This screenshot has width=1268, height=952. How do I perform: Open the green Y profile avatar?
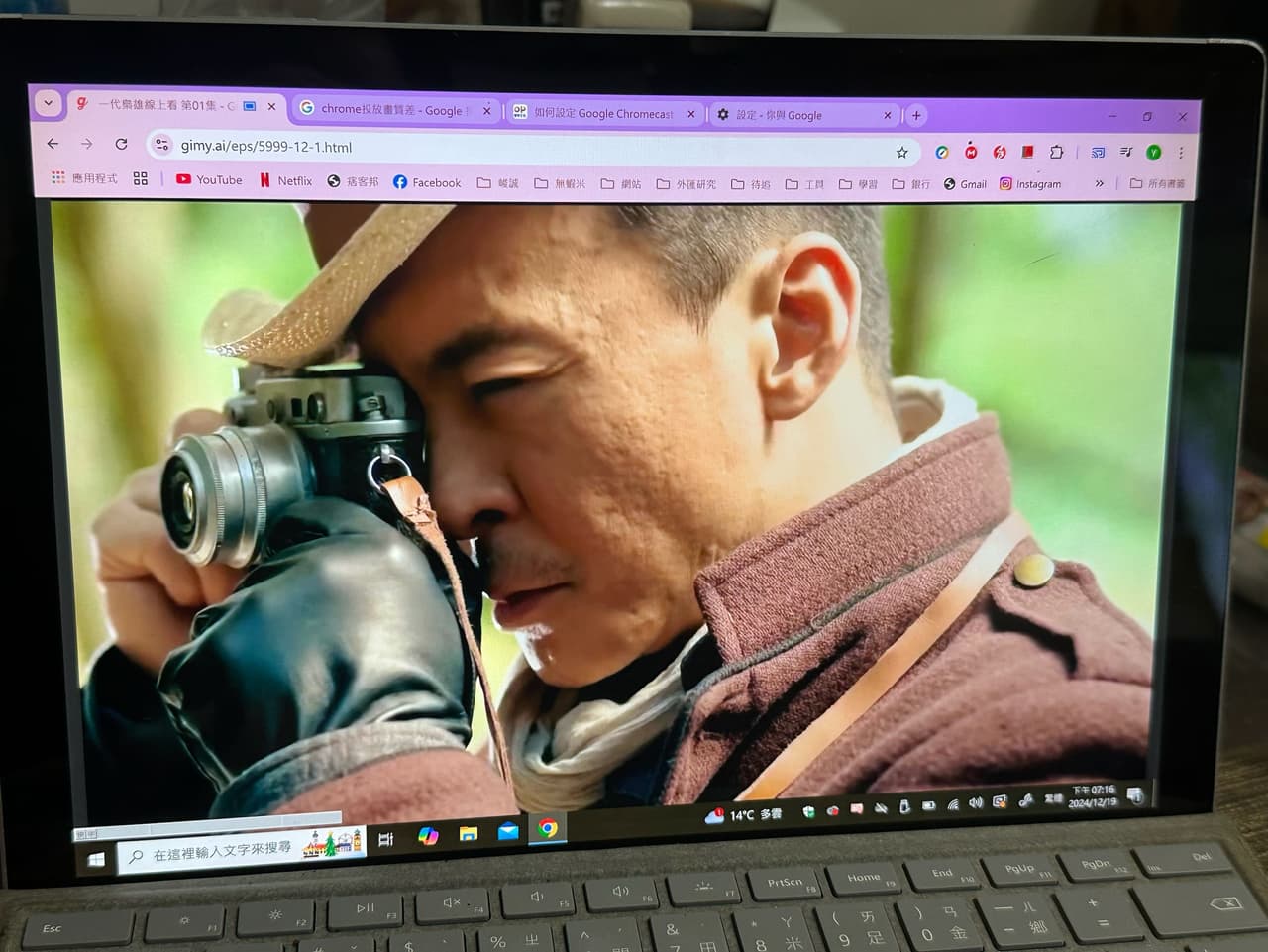click(x=1153, y=153)
